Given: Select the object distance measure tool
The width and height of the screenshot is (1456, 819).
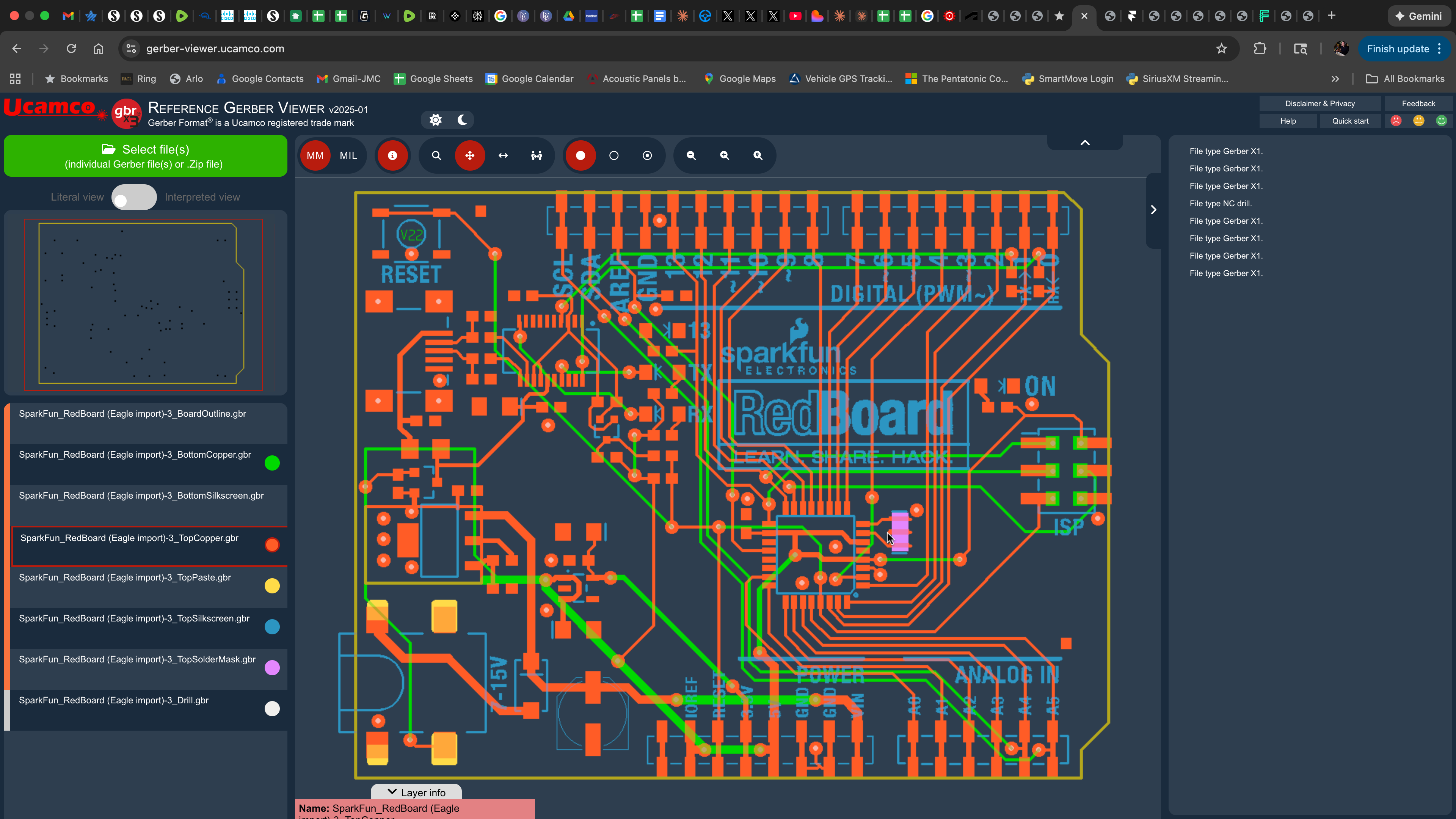Looking at the screenshot, I should coord(537,155).
